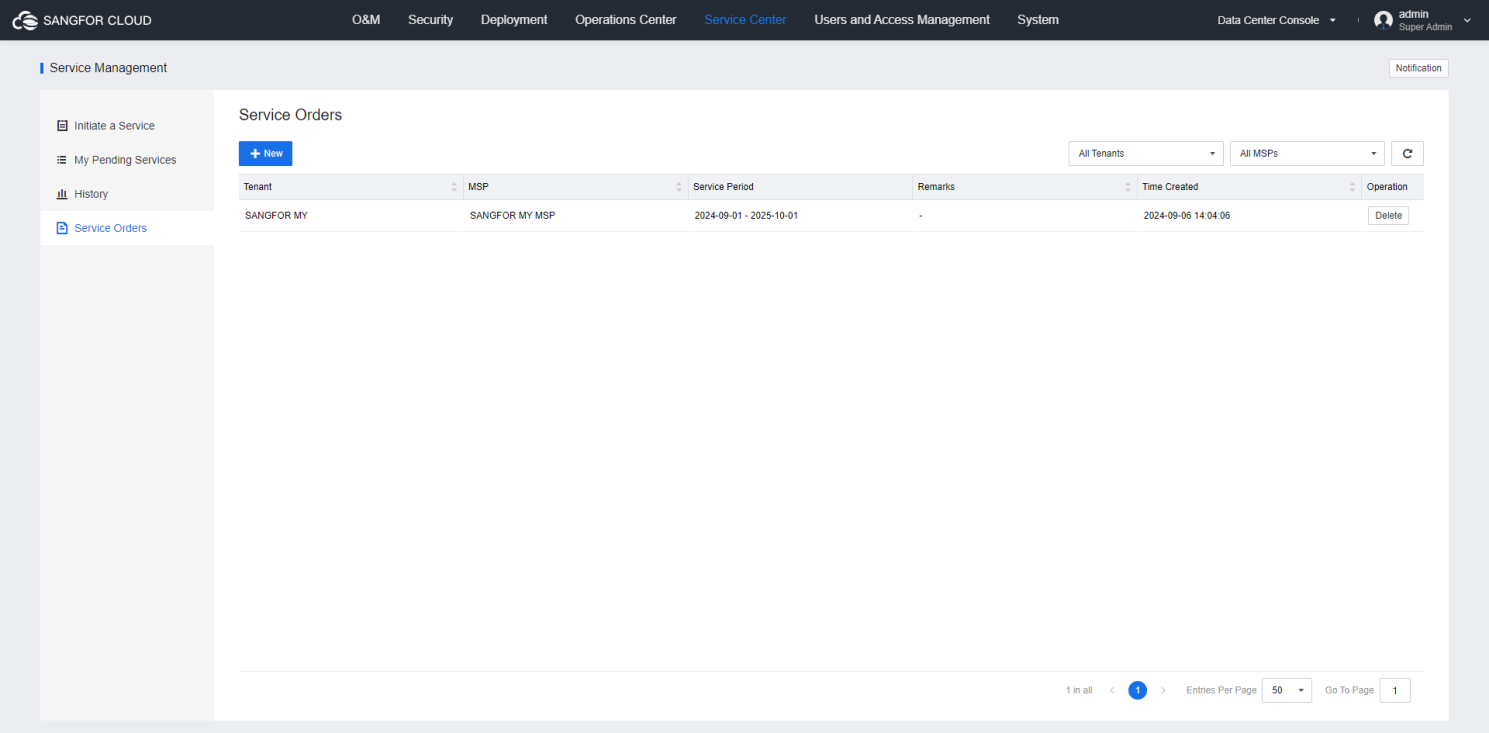Click the refresh icon button

coord(1407,153)
